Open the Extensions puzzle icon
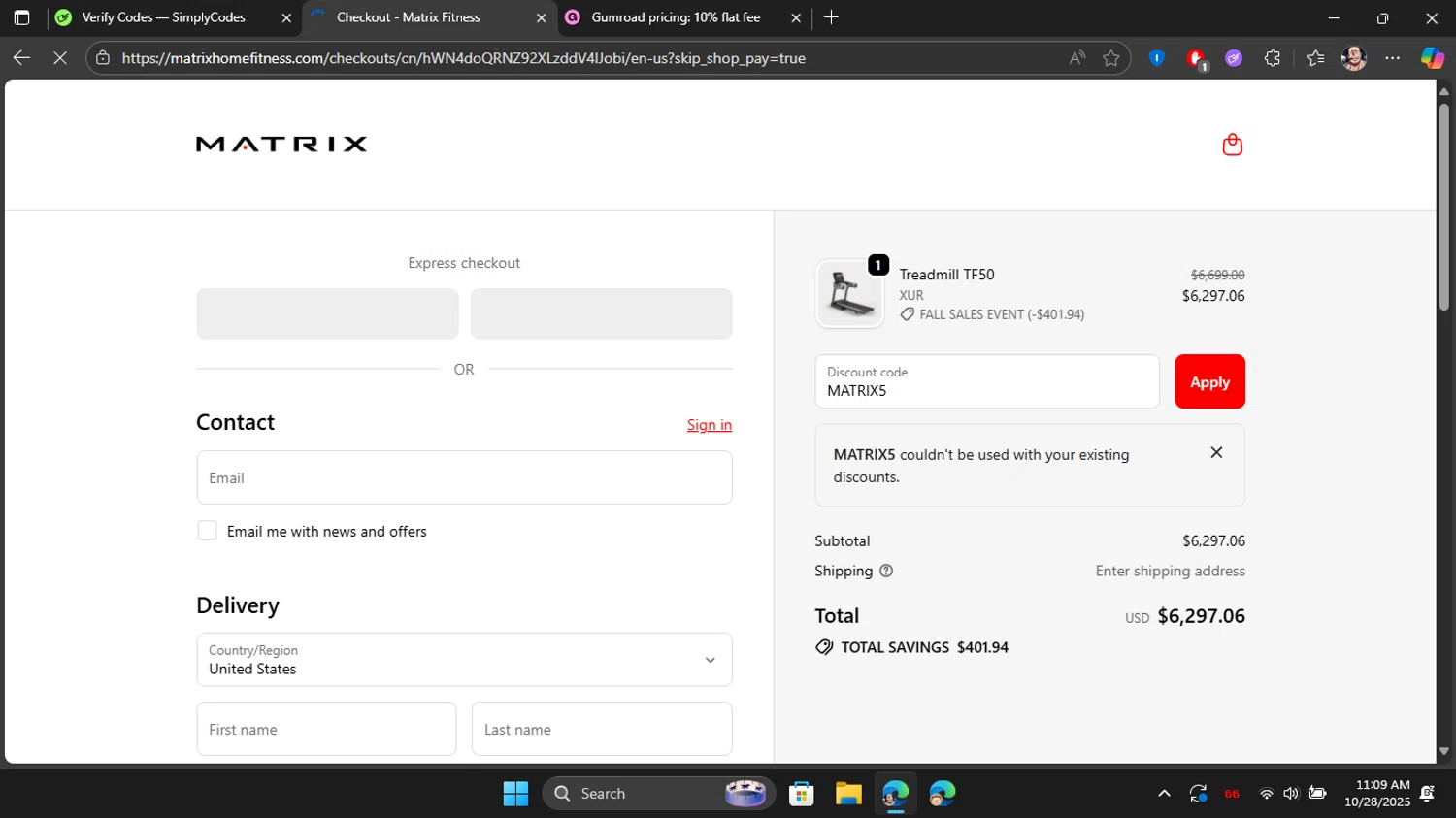 [1273, 58]
